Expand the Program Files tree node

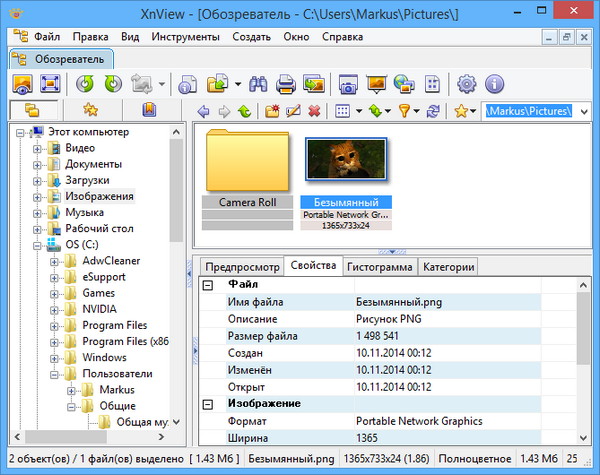(x=55, y=325)
